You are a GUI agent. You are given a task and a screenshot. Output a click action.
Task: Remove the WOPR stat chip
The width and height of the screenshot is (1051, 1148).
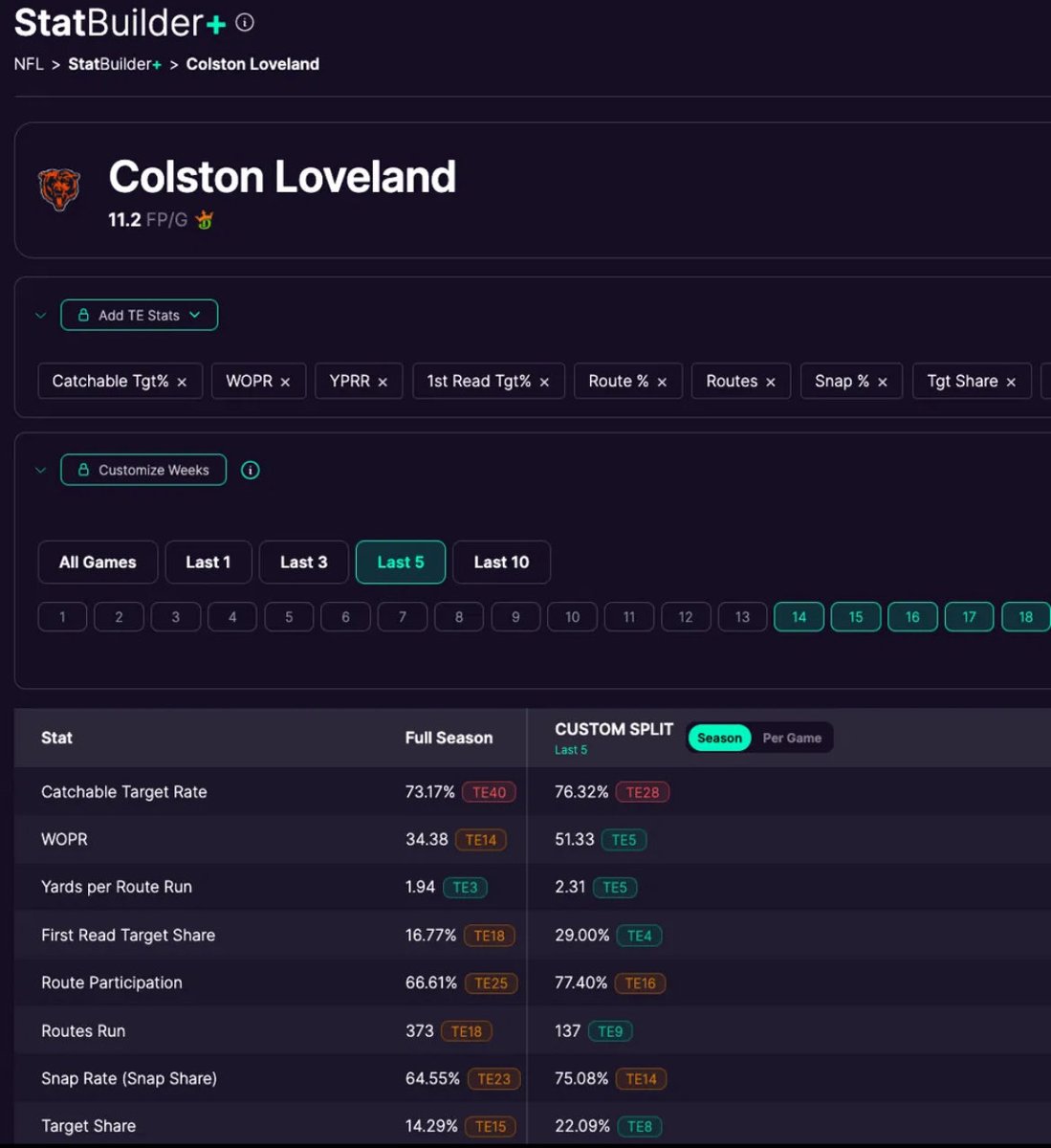click(x=285, y=382)
